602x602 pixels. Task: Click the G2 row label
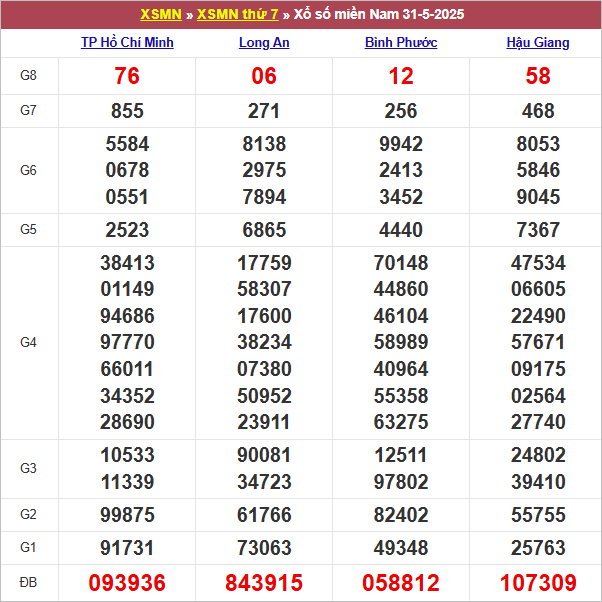28,514
